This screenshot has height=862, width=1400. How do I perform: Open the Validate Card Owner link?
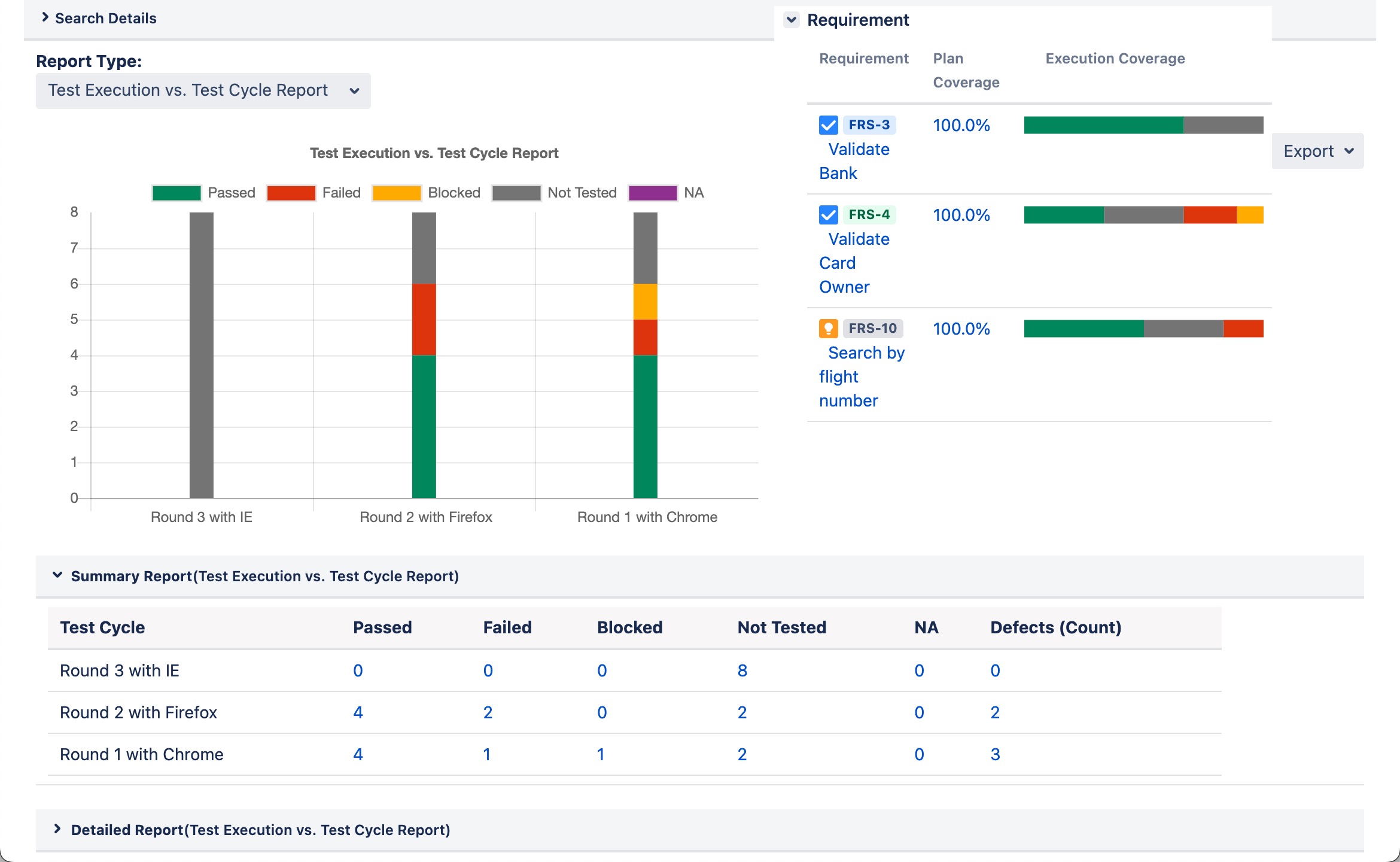pos(854,263)
